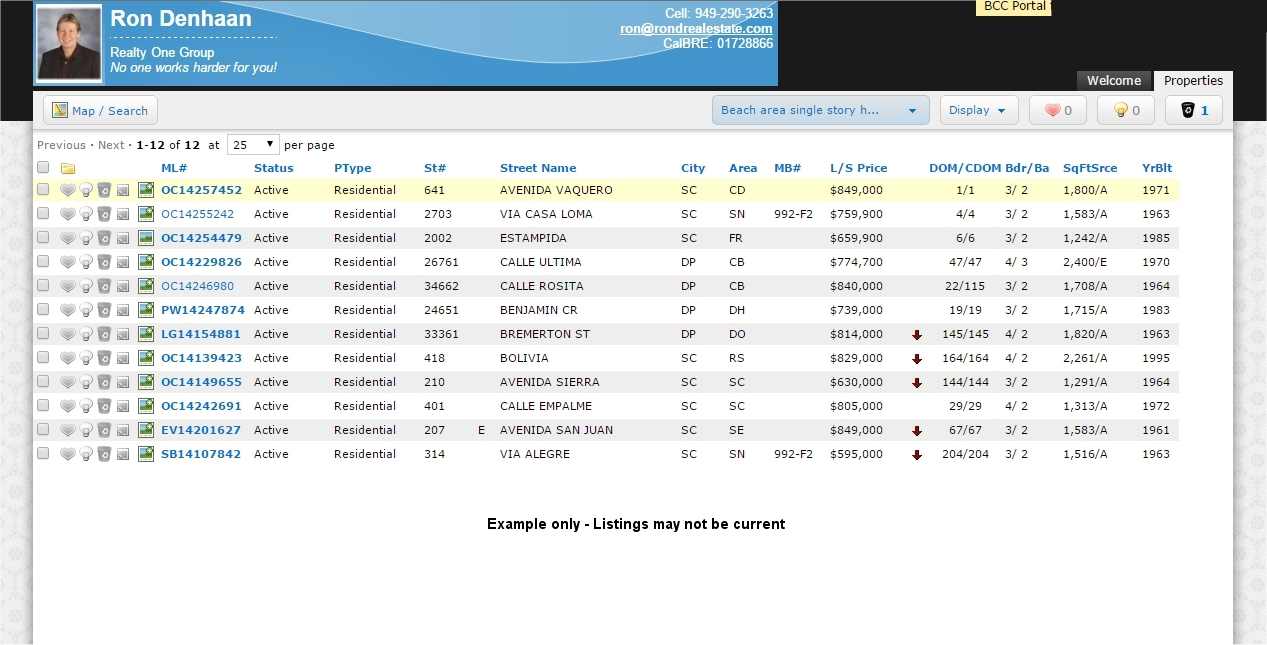The image size is (1267, 645).
Task: Open listing link OC14257452
Action: (201, 190)
